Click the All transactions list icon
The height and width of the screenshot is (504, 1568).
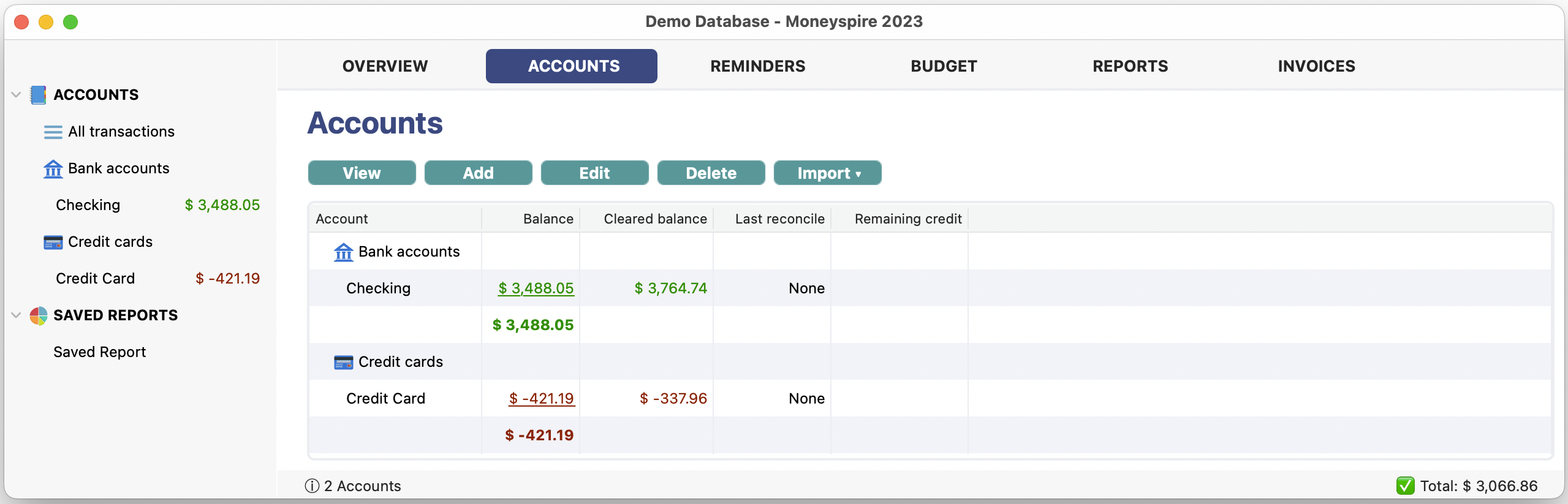coord(53,132)
